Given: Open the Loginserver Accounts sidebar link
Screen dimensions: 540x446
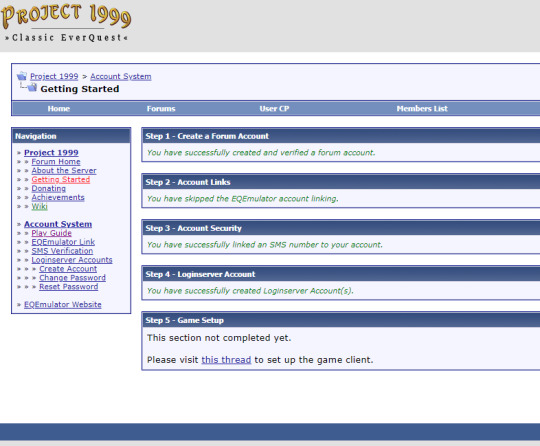Looking at the screenshot, I should (72, 260).
